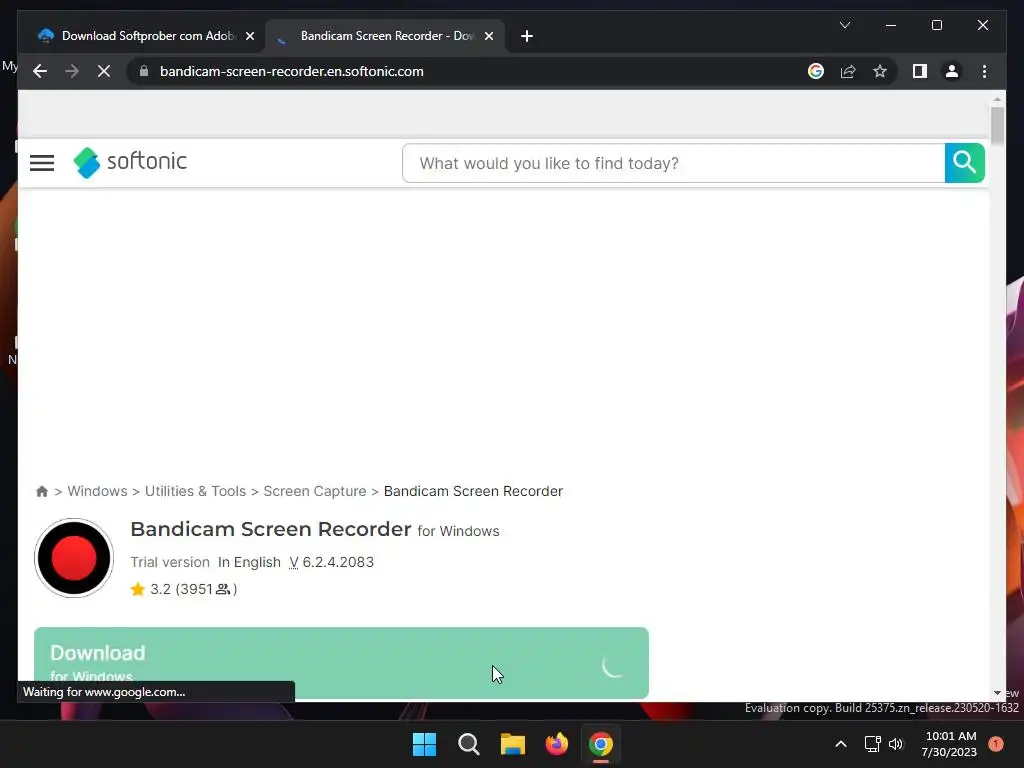Close the Bandicam Screen Recorder tab
The width and height of the screenshot is (1024, 768).
488,36
